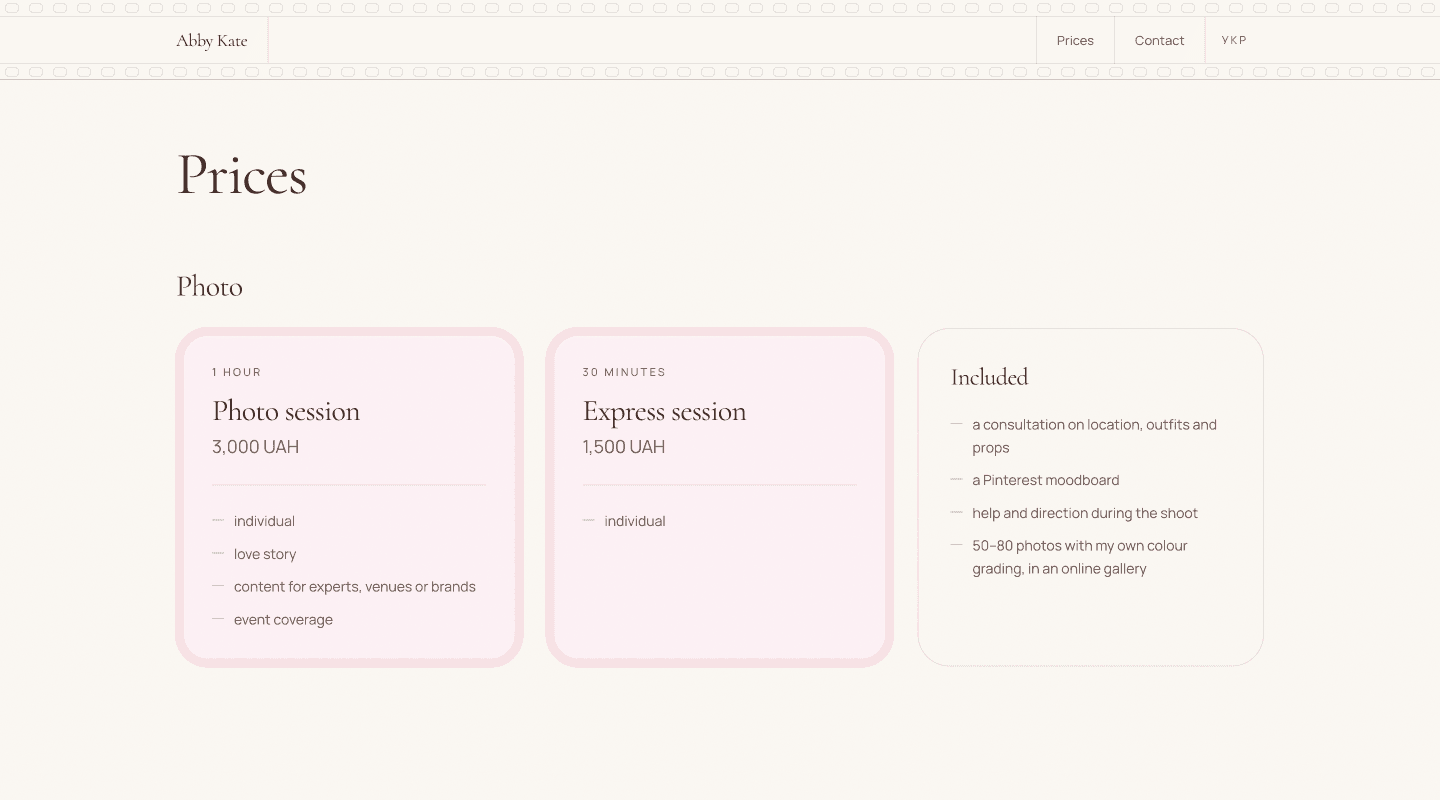Click the 1 HOUR duration label

coord(237,372)
